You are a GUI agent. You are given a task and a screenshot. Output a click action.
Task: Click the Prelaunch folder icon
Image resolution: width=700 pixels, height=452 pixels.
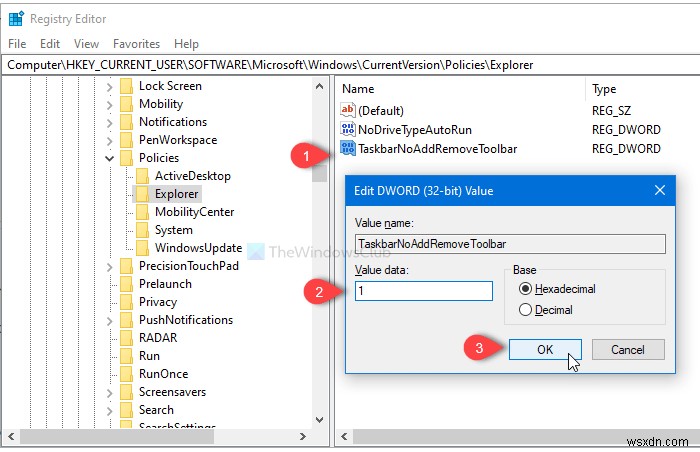pos(127,284)
